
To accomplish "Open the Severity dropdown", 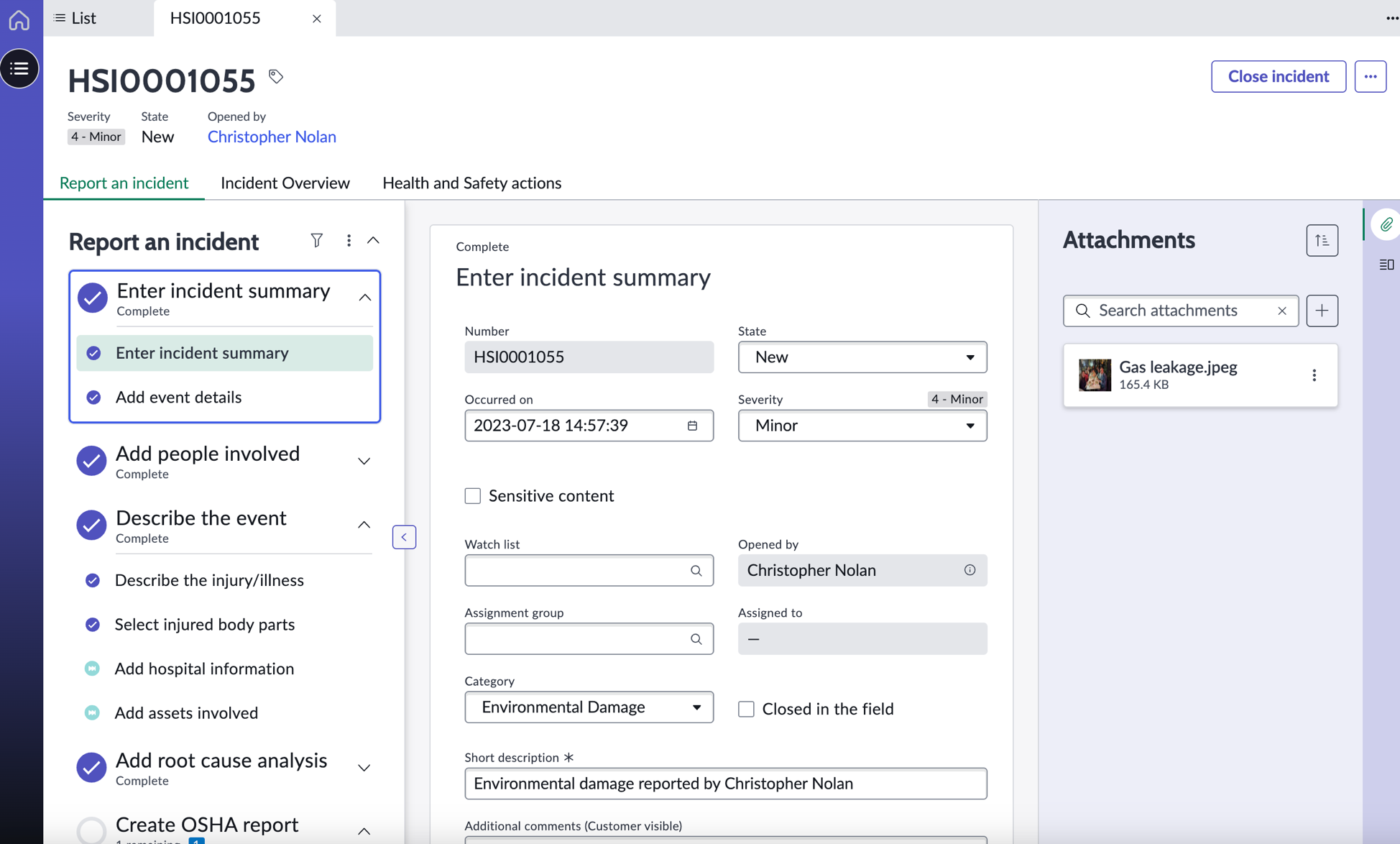I will coord(862,426).
